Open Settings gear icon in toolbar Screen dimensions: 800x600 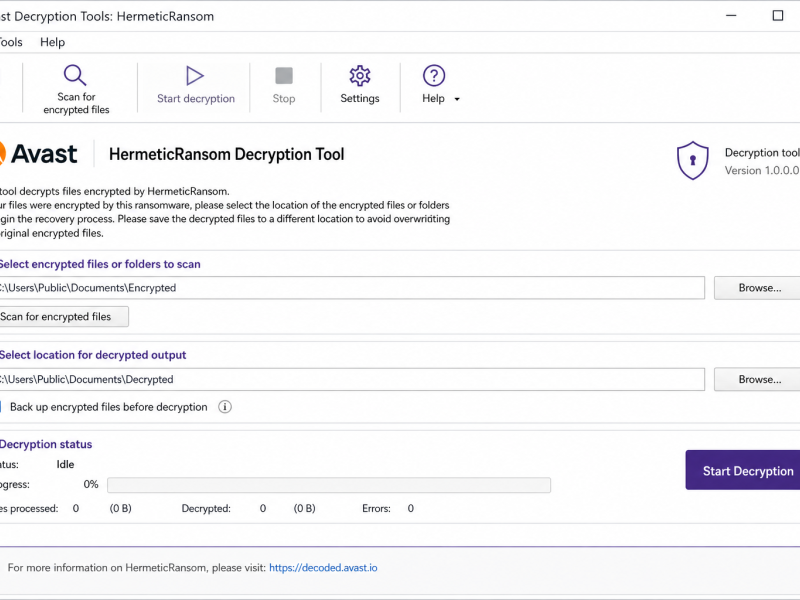pos(360,76)
